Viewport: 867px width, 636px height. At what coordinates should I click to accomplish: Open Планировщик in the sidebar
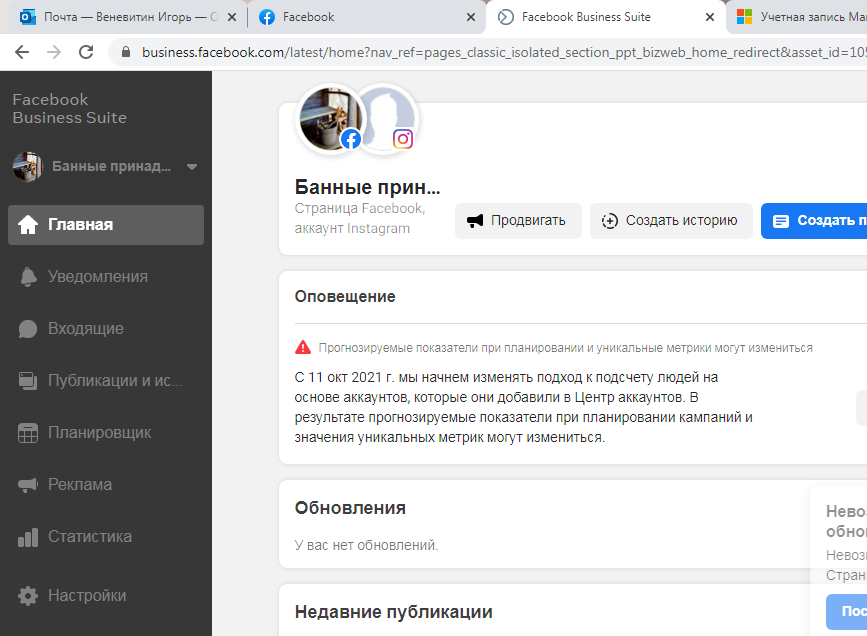pos(106,432)
